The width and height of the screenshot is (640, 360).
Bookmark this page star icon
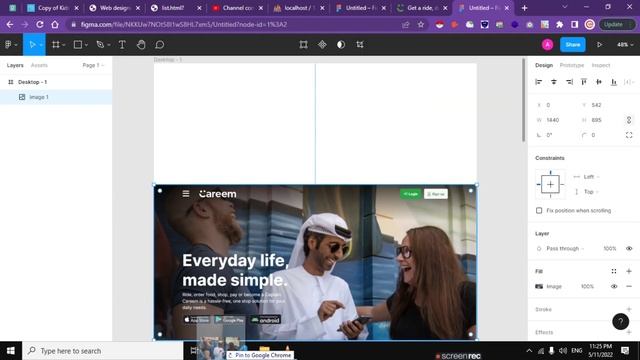[421, 24]
